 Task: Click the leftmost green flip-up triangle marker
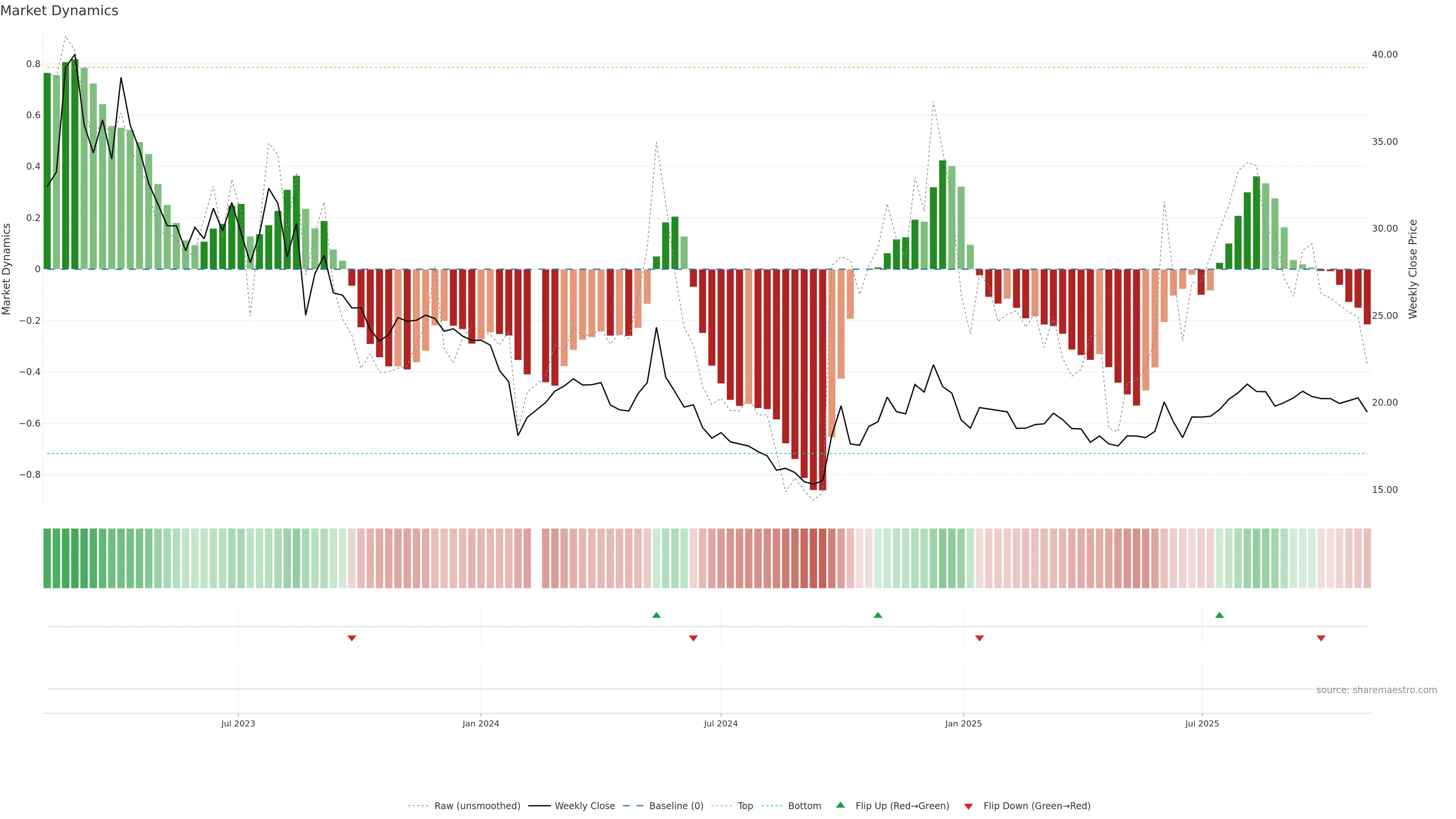tap(656, 615)
